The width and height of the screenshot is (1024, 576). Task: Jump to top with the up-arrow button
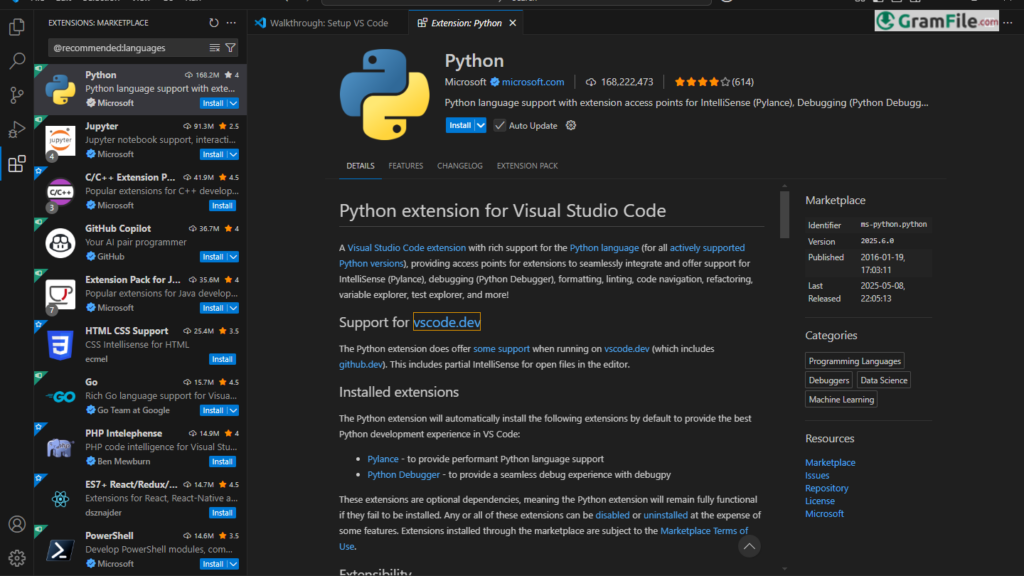(749, 546)
